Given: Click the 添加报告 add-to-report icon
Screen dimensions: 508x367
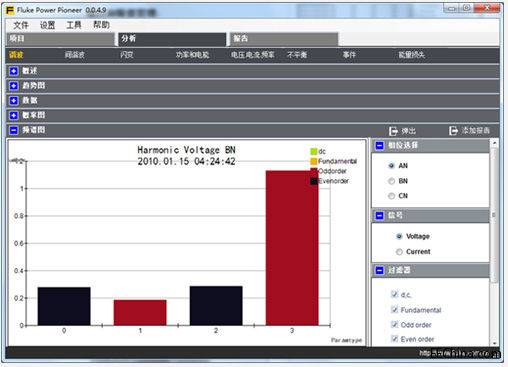Looking at the screenshot, I should pyautogui.click(x=453, y=131).
